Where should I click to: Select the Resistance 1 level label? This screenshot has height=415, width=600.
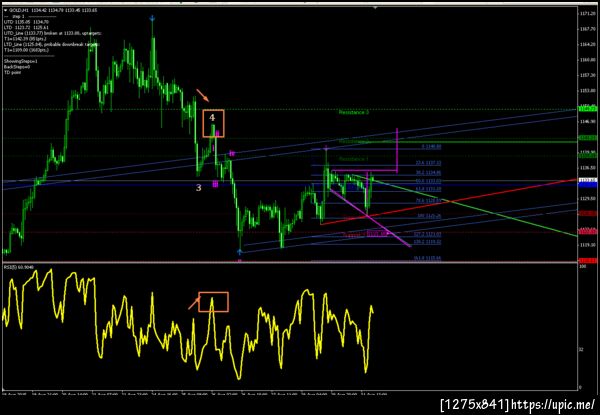click(353, 159)
